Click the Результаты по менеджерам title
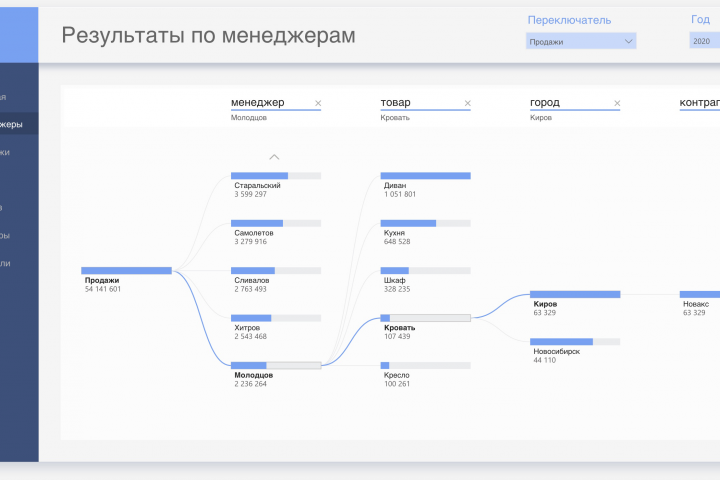The image size is (720, 480). (208, 35)
